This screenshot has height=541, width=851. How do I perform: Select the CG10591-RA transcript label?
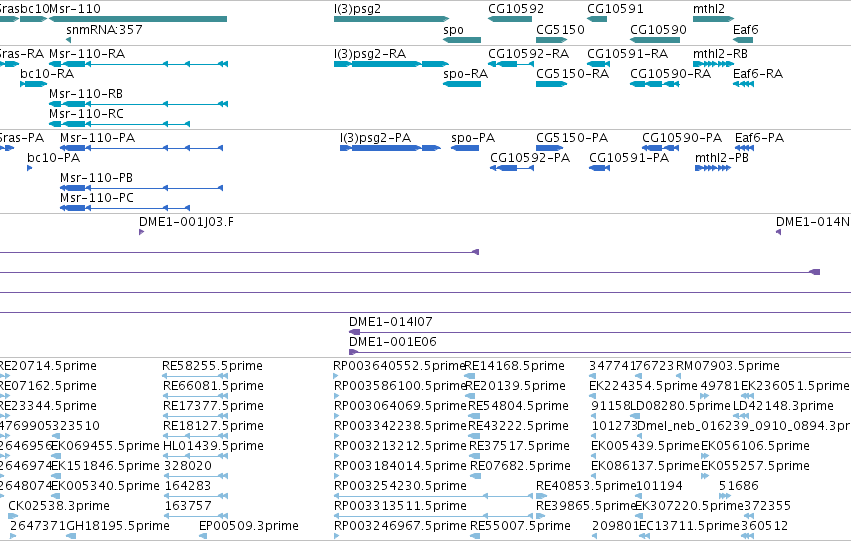627,54
